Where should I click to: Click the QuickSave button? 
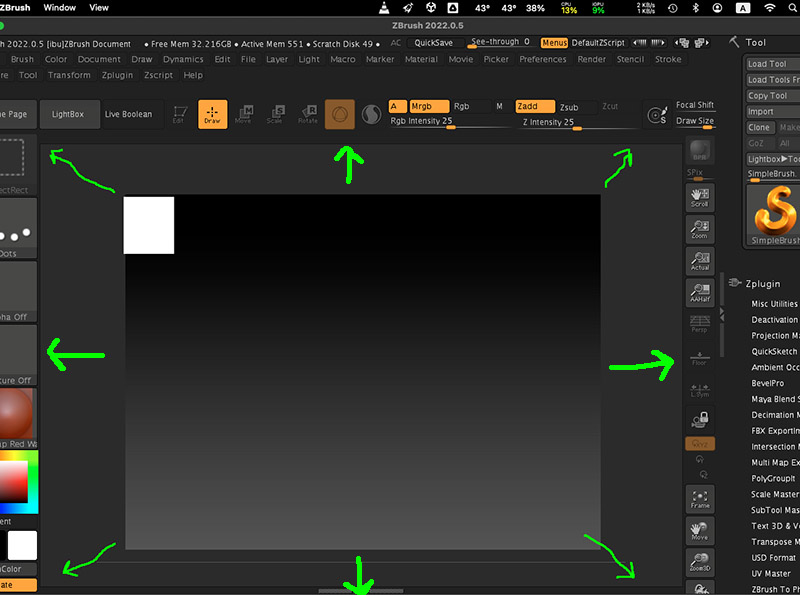(434, 43)
